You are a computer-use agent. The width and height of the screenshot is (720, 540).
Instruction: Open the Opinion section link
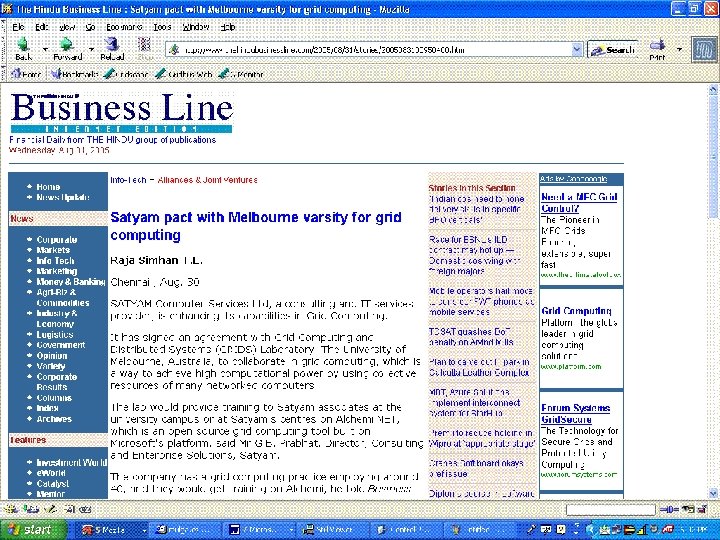coord(52,356)
